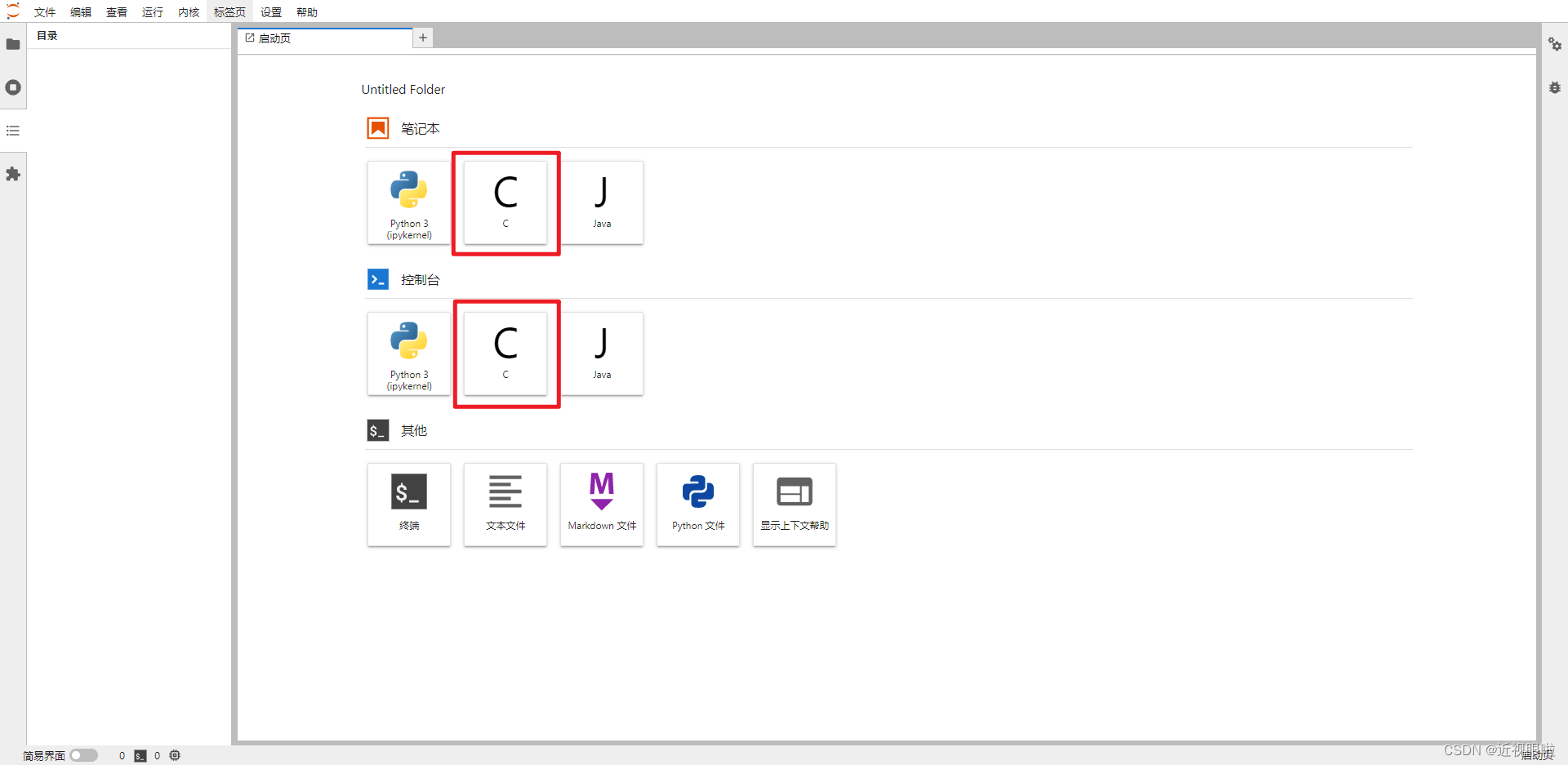Open Java console under 控制台
The width and height of the screenshot is (1568, 765).
(602, 354)
